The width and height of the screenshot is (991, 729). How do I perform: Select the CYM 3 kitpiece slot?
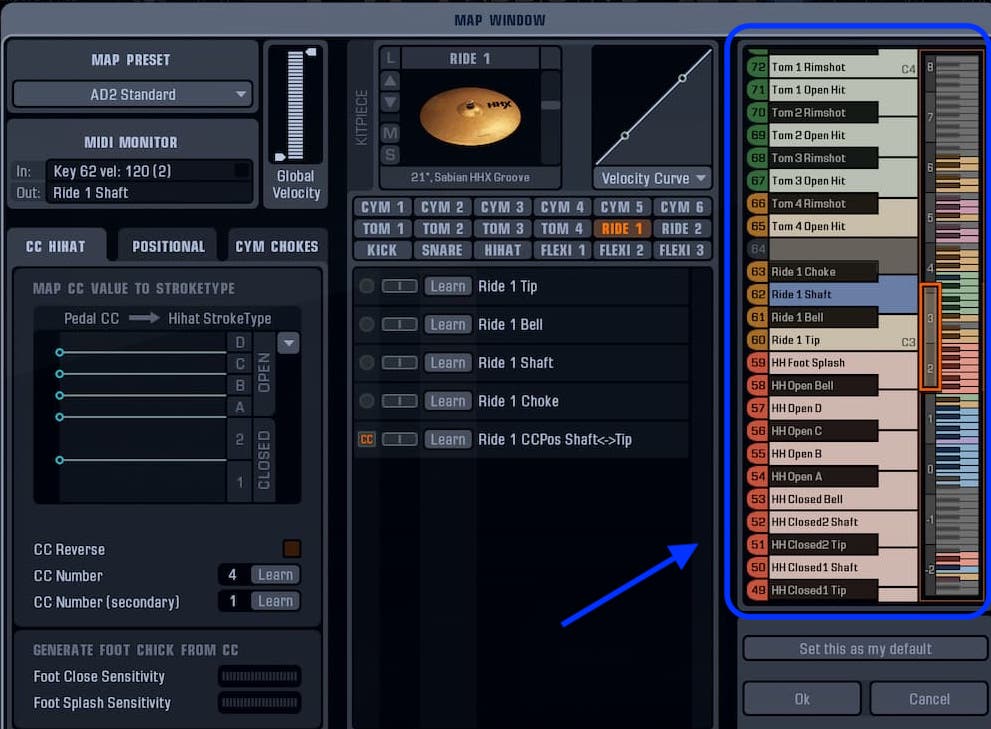pos(502,207)
